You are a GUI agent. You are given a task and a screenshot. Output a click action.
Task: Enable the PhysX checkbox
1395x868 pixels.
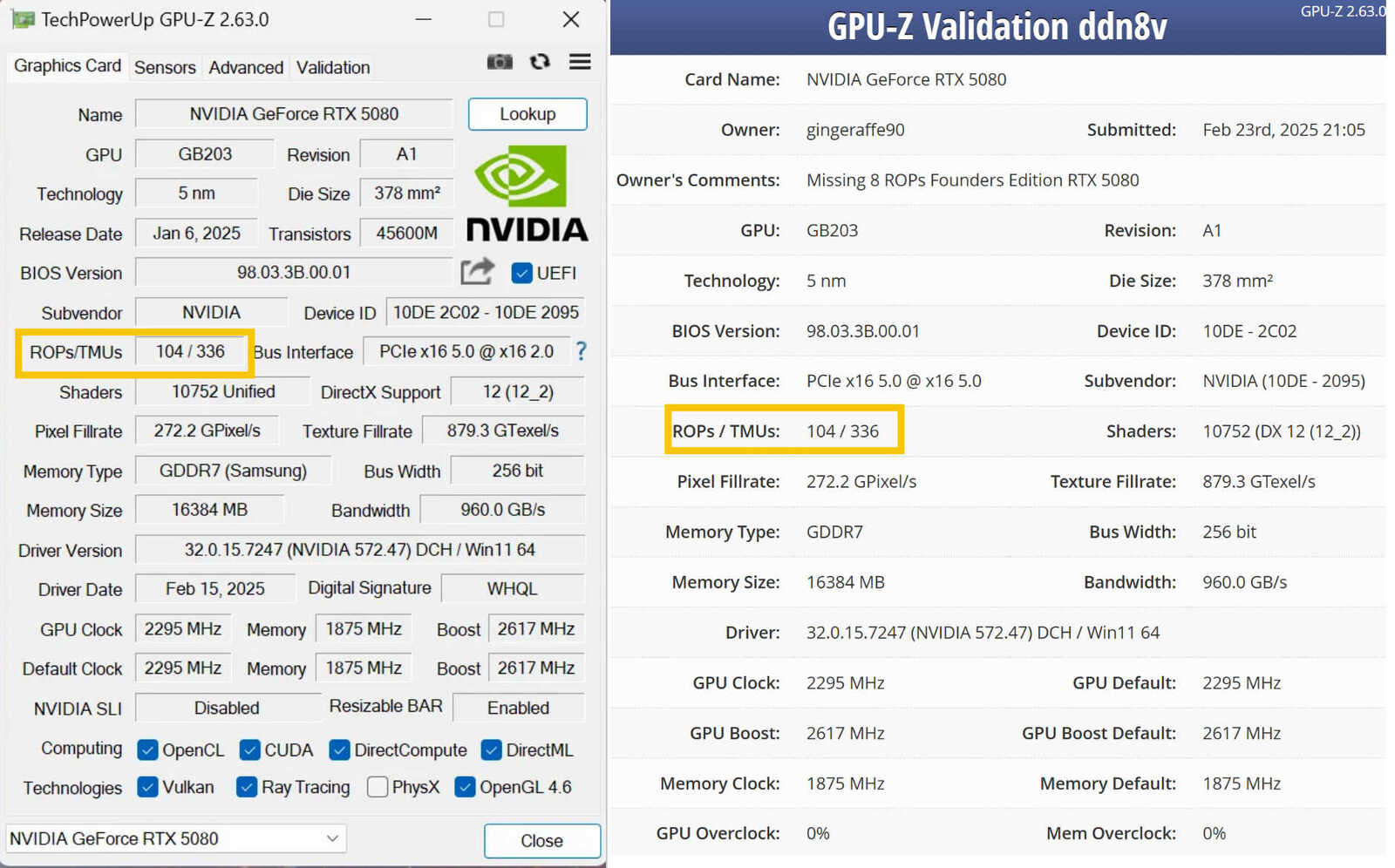click(x=378, y=787)
